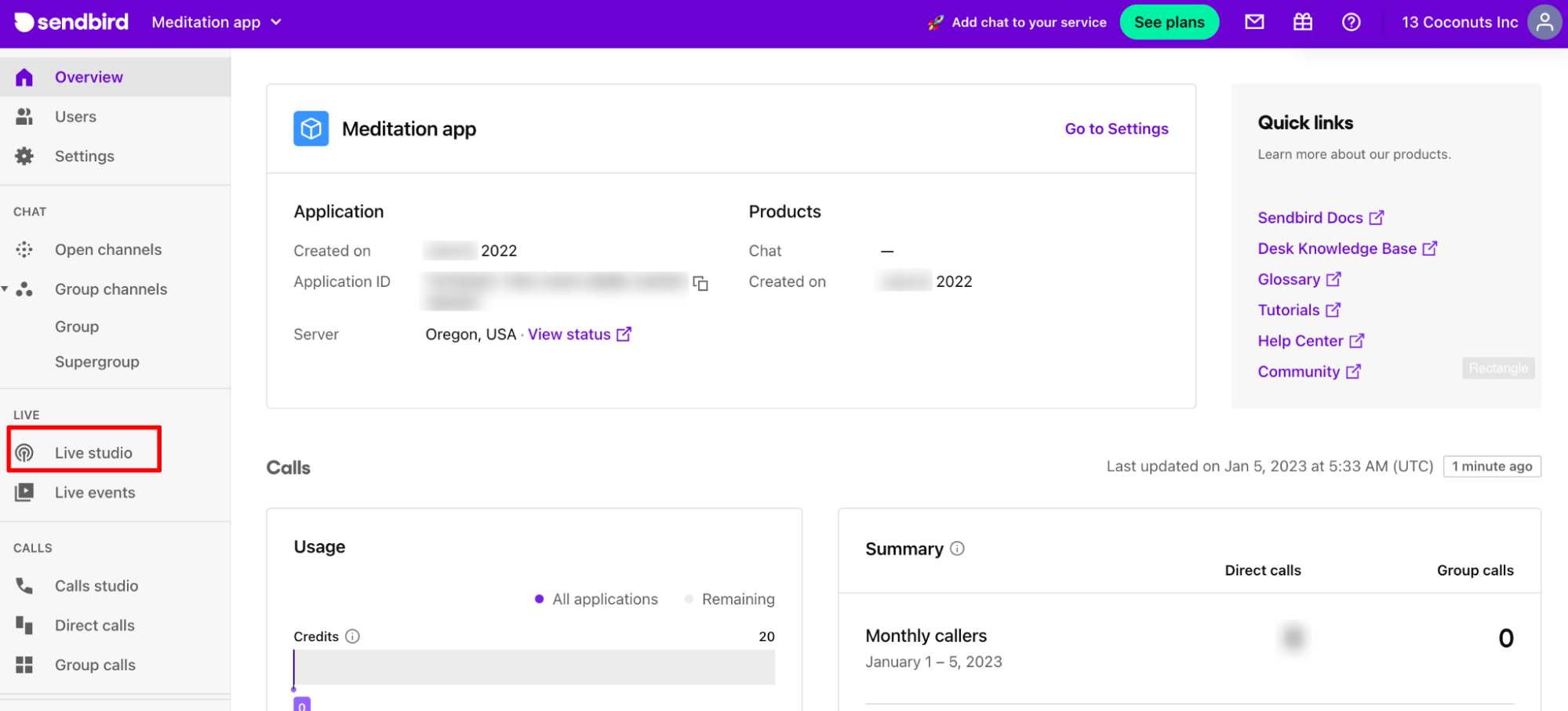This screenshot has width=1568, height=711.
Task: Click the View status external link icon
Action: (x=624, y=334)
